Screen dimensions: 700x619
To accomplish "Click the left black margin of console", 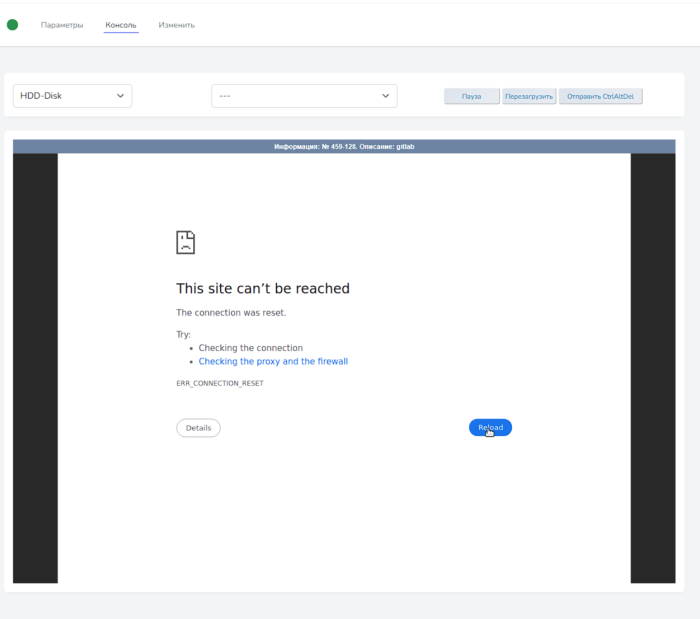I will [35, 368].
